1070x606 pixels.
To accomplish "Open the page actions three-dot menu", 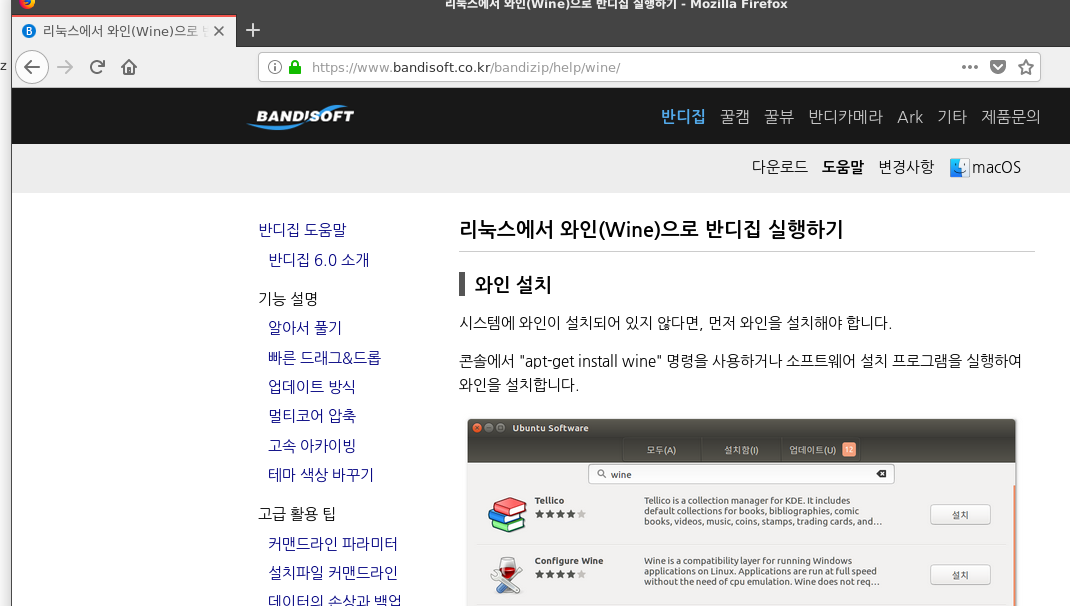I will point(970,67).
